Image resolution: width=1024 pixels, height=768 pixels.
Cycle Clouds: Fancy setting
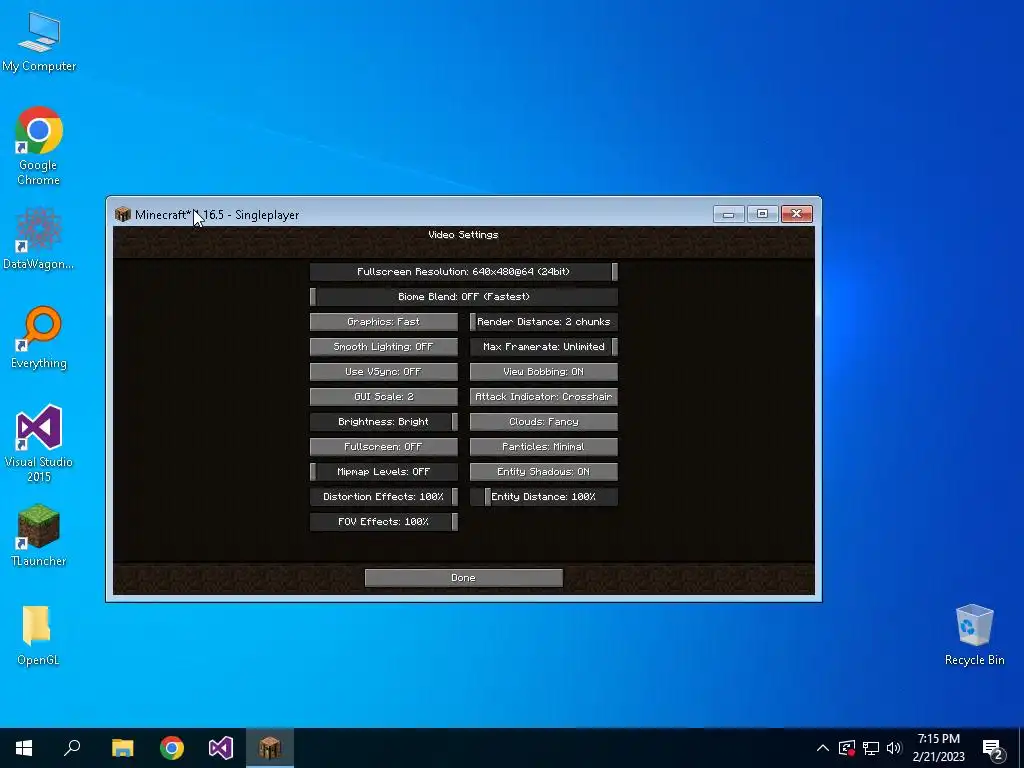pos(543,422)
